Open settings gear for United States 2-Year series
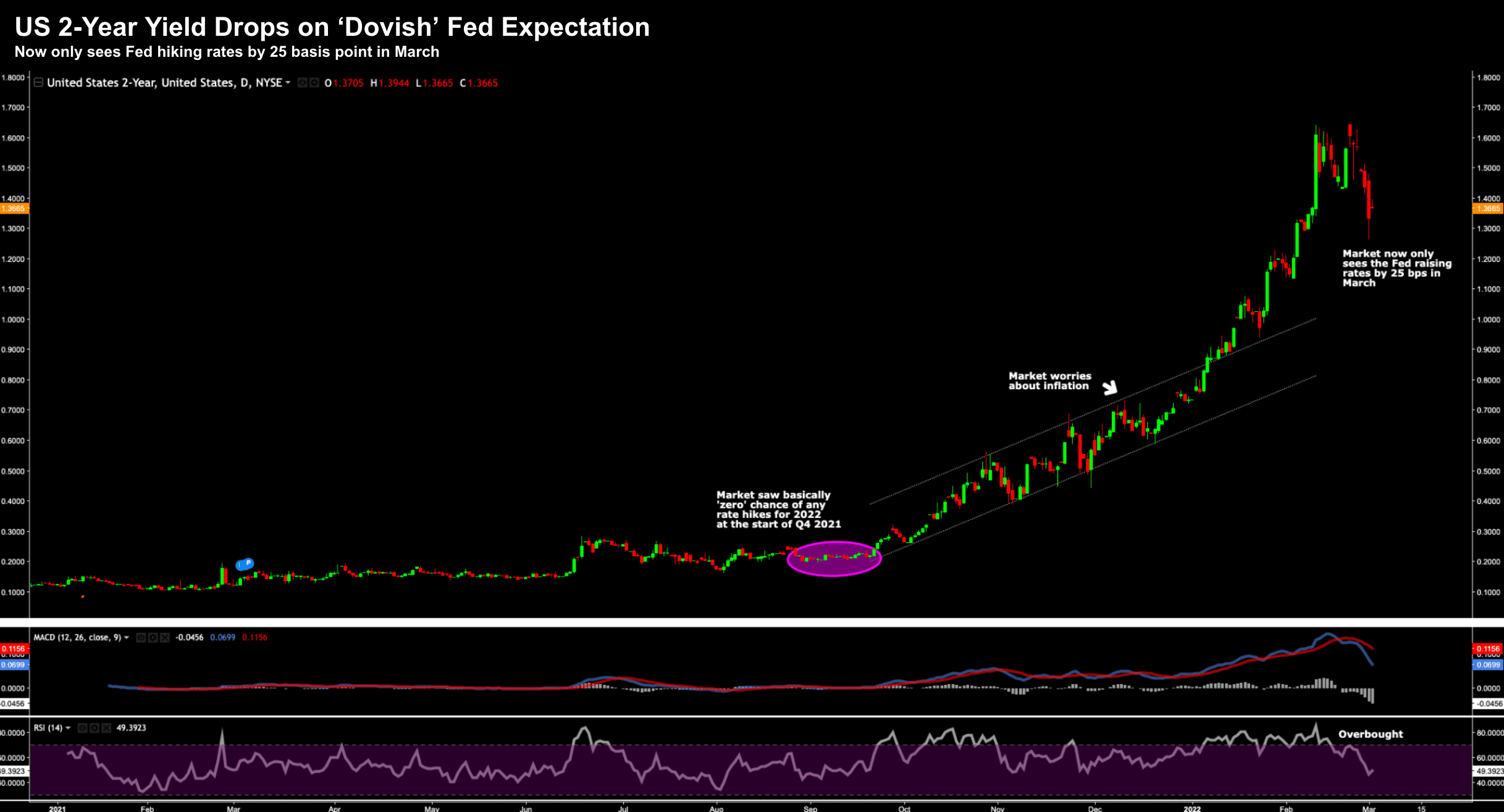Screen dimensions: 1504x812 click(x=314, y=83)
